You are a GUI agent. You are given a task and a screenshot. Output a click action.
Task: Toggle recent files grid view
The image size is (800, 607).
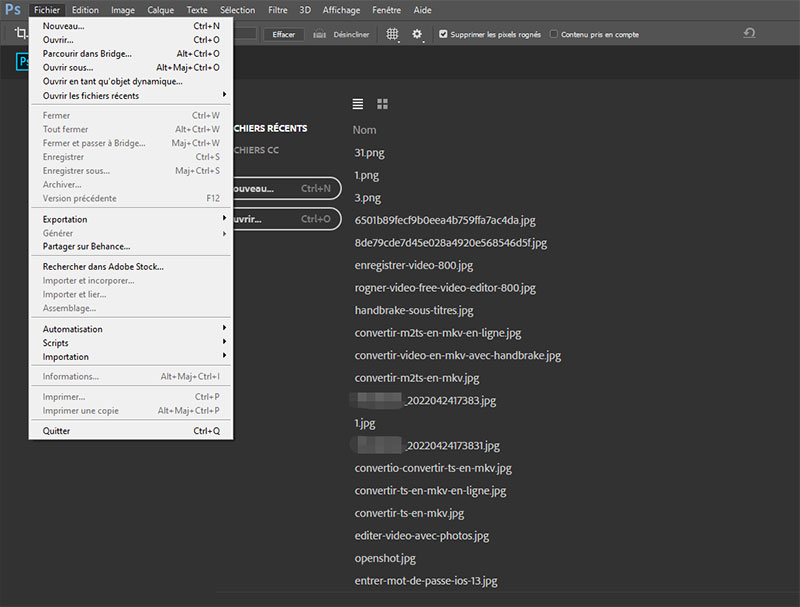coord(382,103)
